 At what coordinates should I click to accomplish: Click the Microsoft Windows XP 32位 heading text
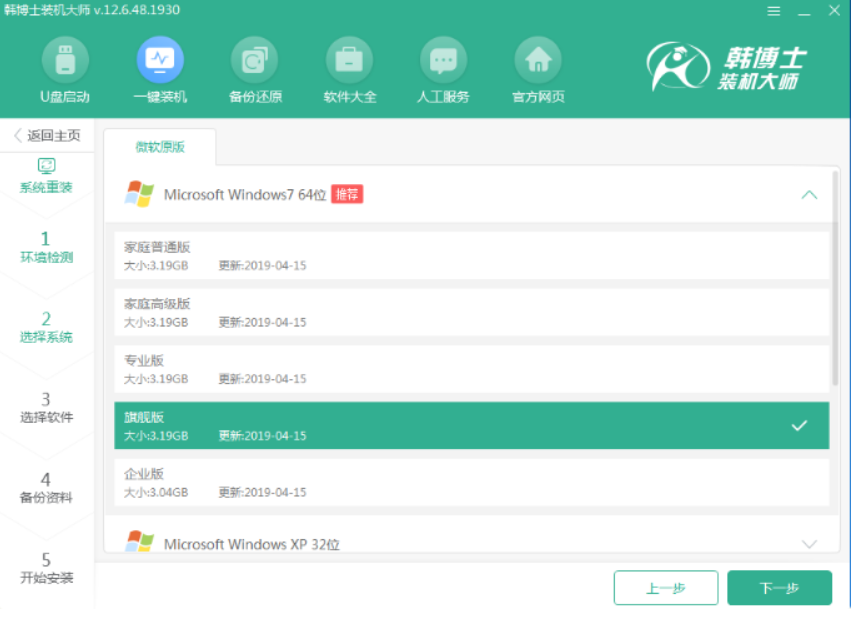(x=252, y=544)
